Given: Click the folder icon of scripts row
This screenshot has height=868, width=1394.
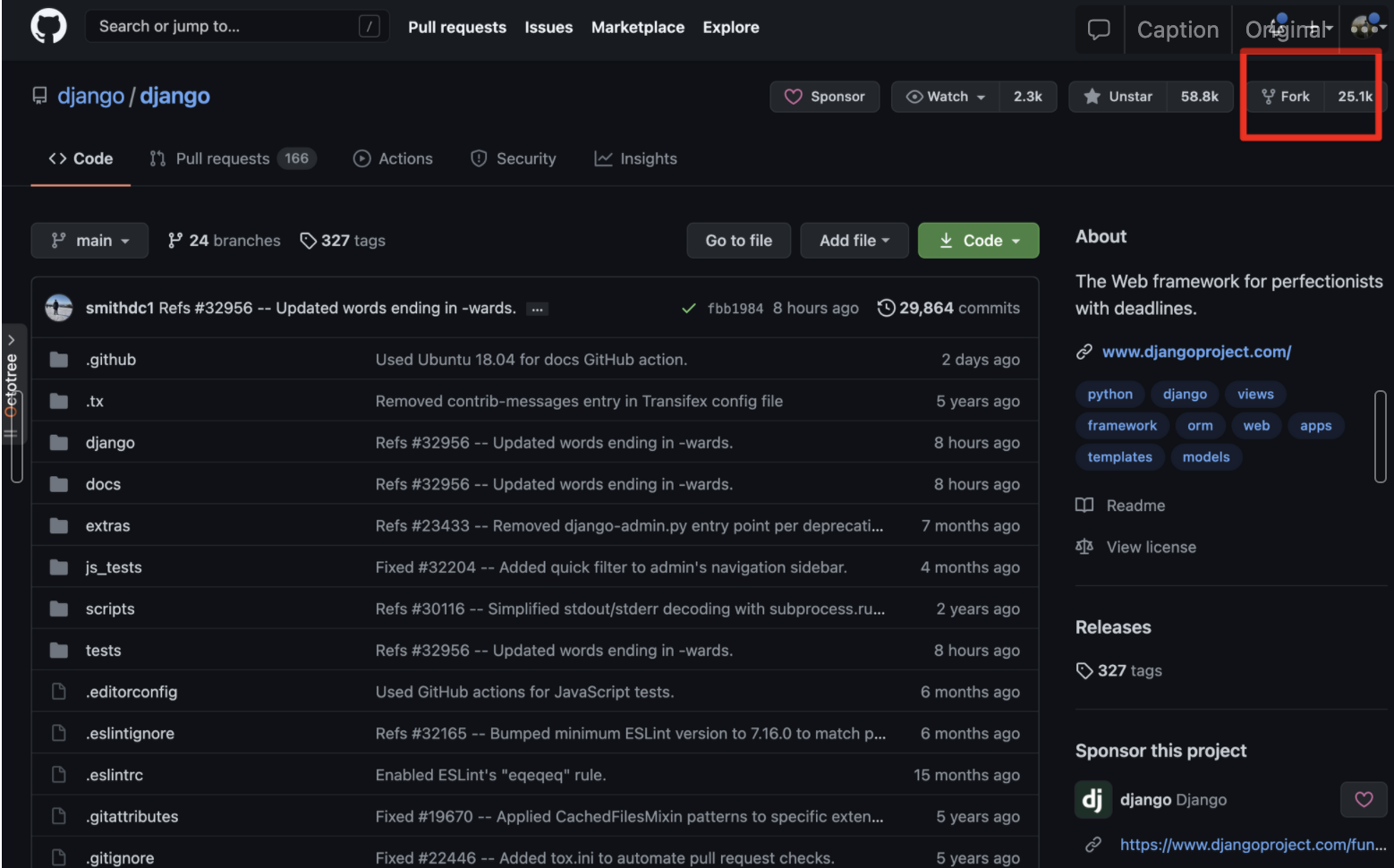Looking at the screenshot, I should coord(59,608).
